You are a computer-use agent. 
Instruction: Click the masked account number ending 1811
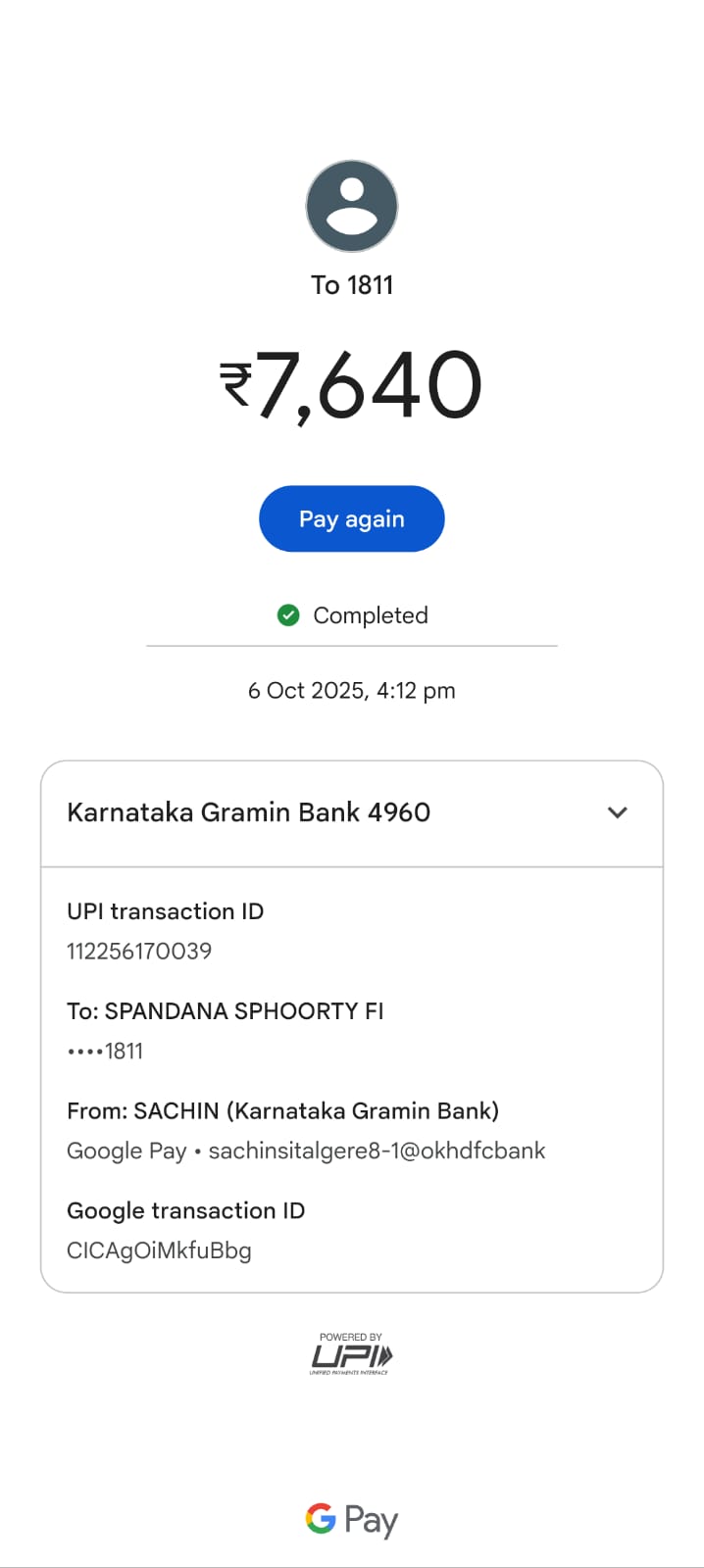click(106, 1052)
